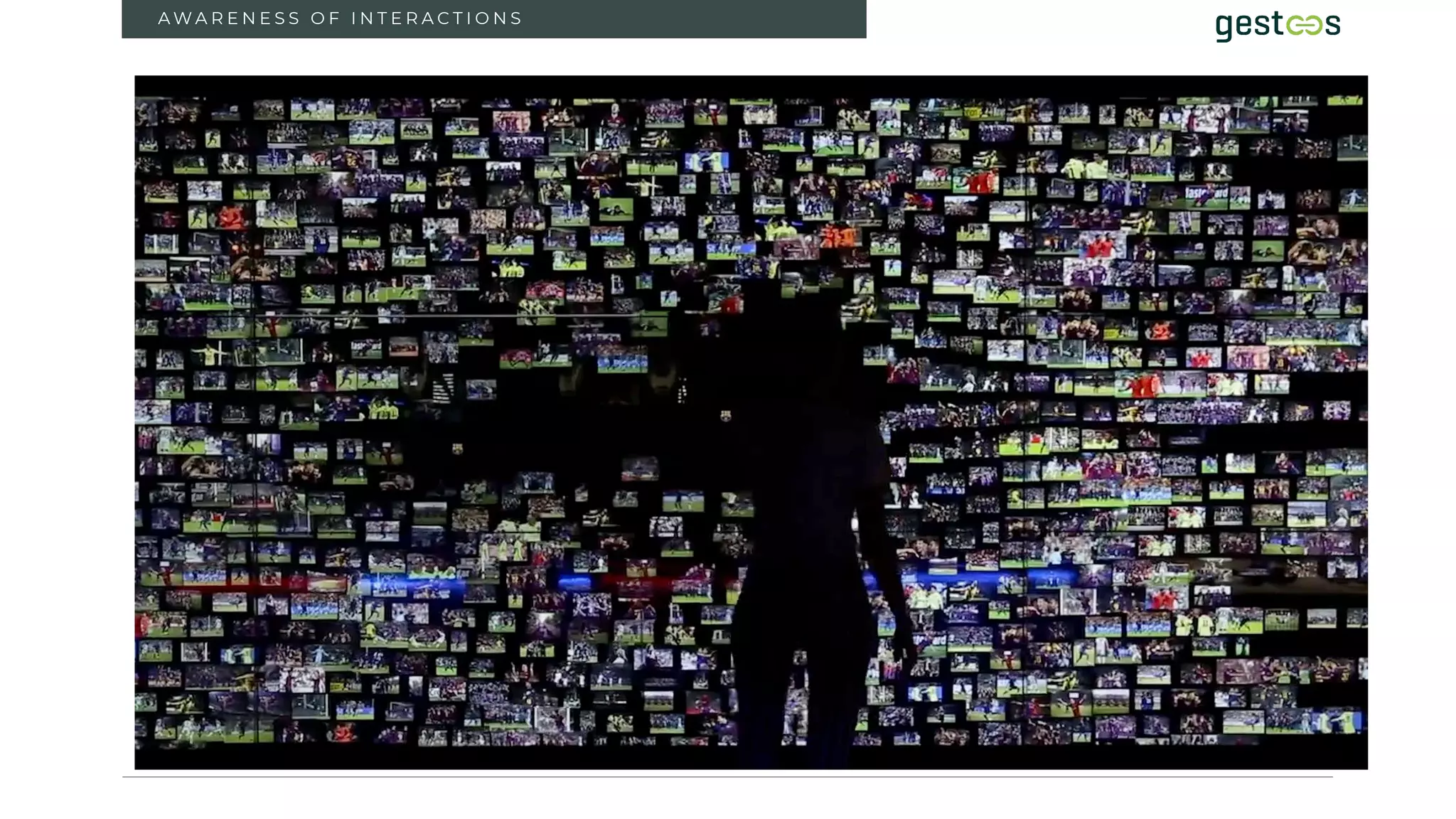Click the final s of the gestoos logo
The height and width of the screenshot is (819, 1456).
1332,26
